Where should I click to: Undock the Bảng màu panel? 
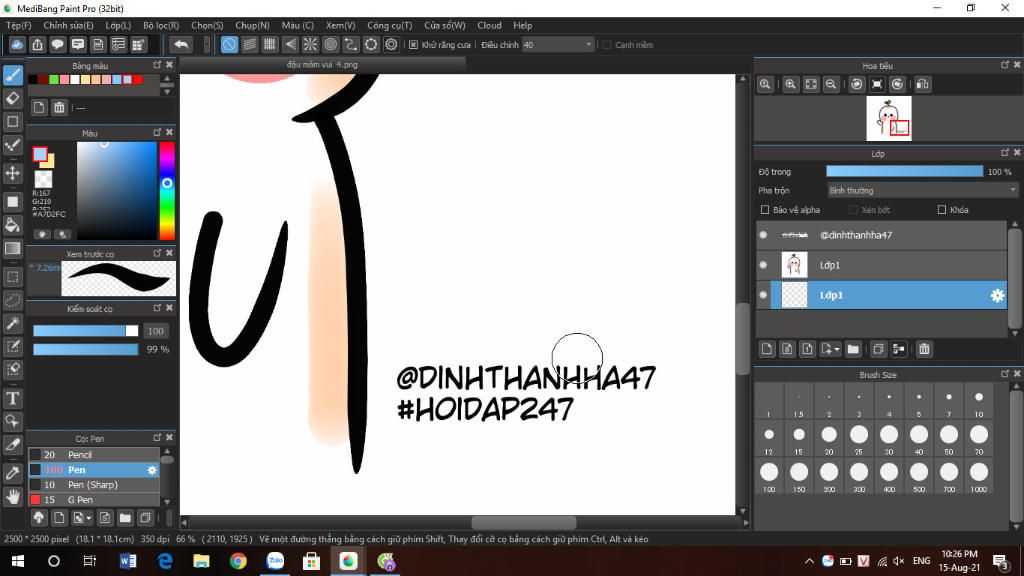pos(157,65)
